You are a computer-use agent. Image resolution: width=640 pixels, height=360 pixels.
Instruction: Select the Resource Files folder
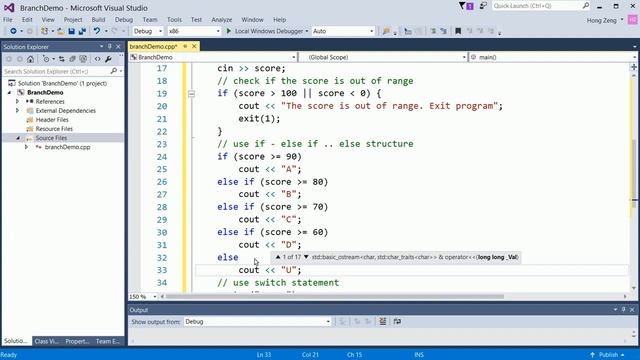[54, 129]
